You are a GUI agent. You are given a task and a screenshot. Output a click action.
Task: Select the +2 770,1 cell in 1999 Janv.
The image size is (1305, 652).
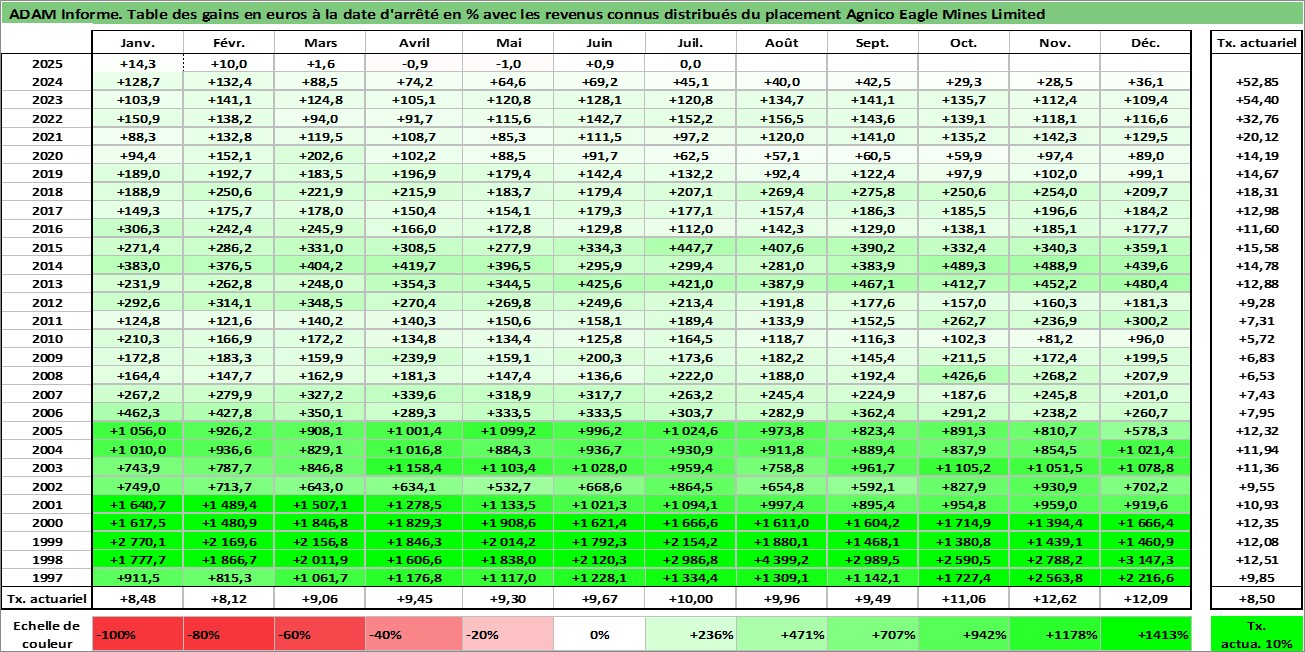(x=137, y=542)
